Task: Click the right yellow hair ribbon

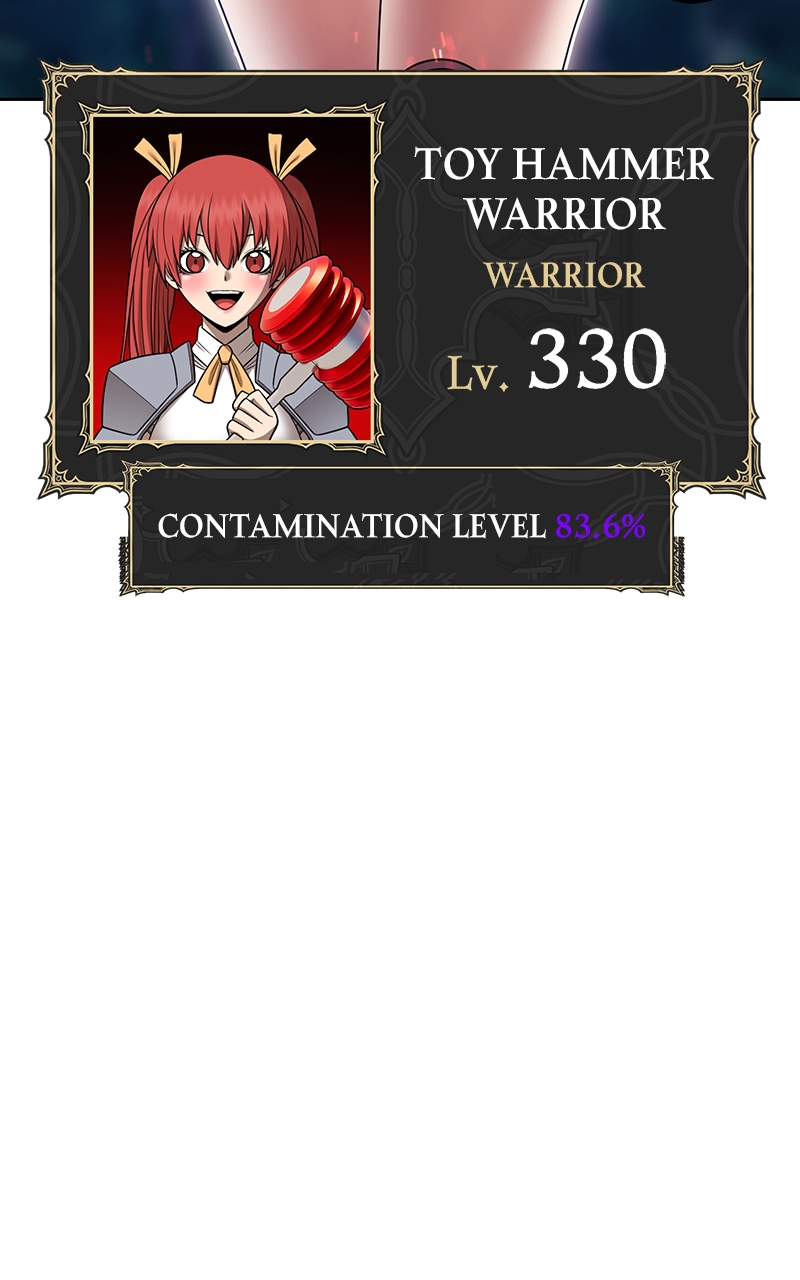Action: 289,154
